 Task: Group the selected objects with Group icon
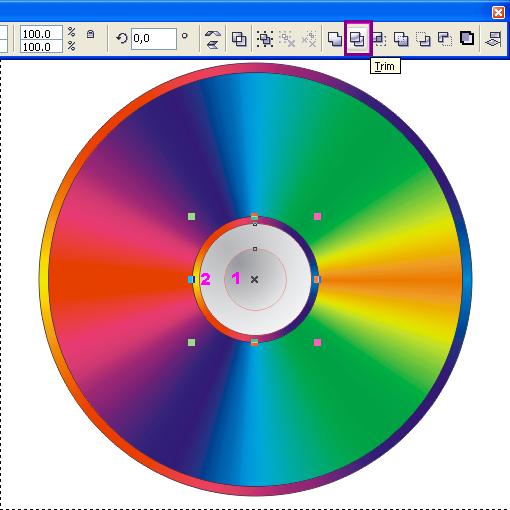point(265,39)
